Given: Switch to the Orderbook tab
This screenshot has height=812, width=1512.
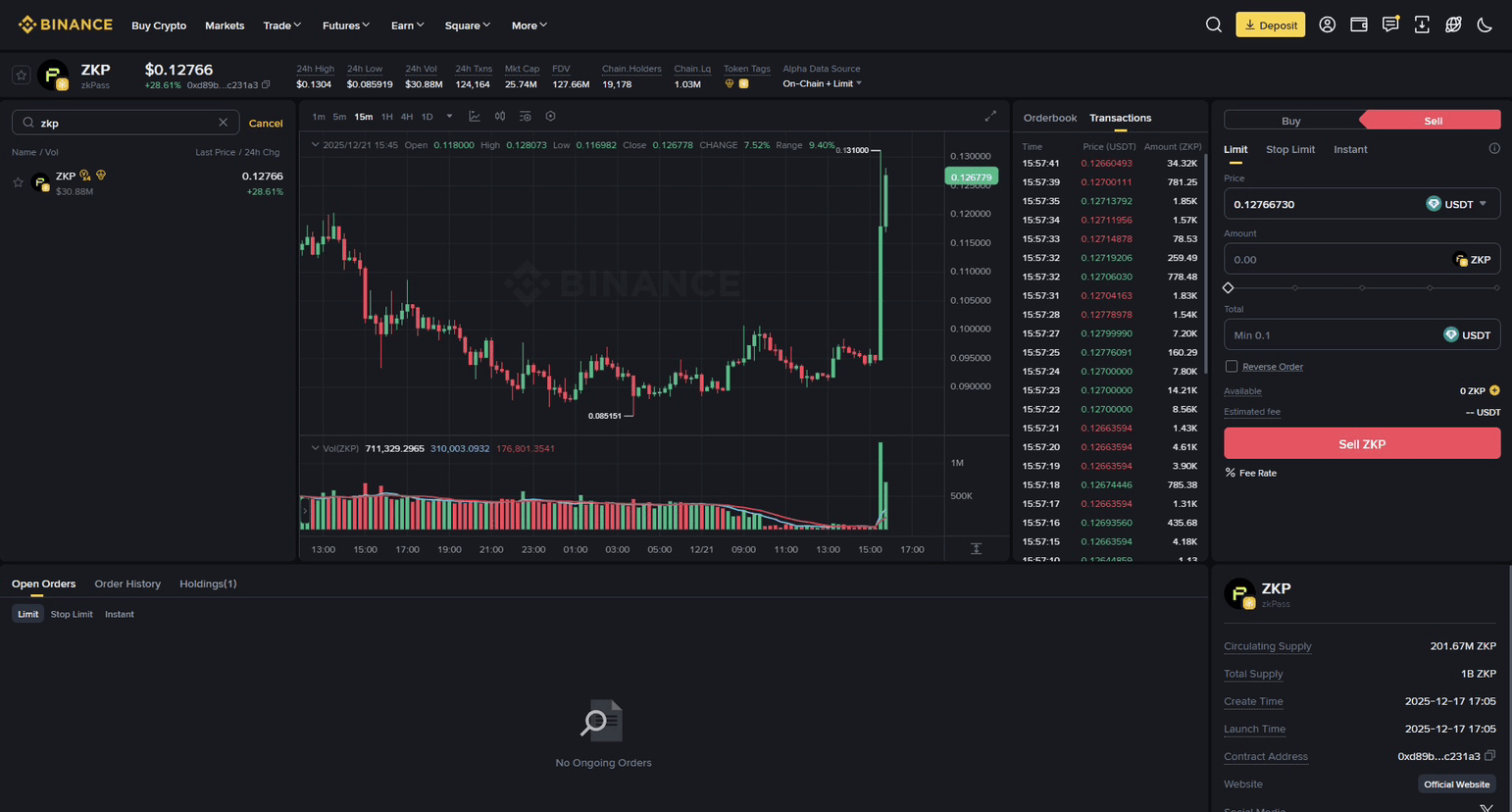Looking at the screenshot, I should point(1049,118).
